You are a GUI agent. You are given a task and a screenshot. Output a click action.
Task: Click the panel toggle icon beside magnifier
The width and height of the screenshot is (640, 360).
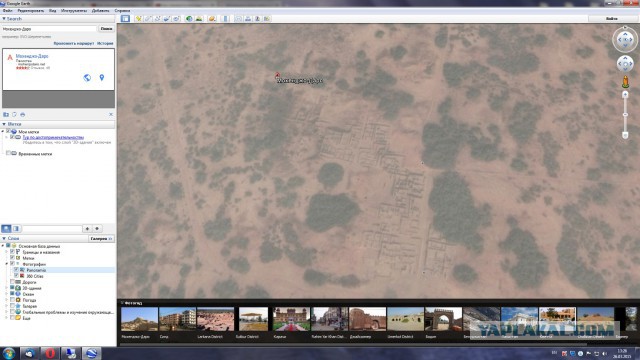(x=16, y=229)
